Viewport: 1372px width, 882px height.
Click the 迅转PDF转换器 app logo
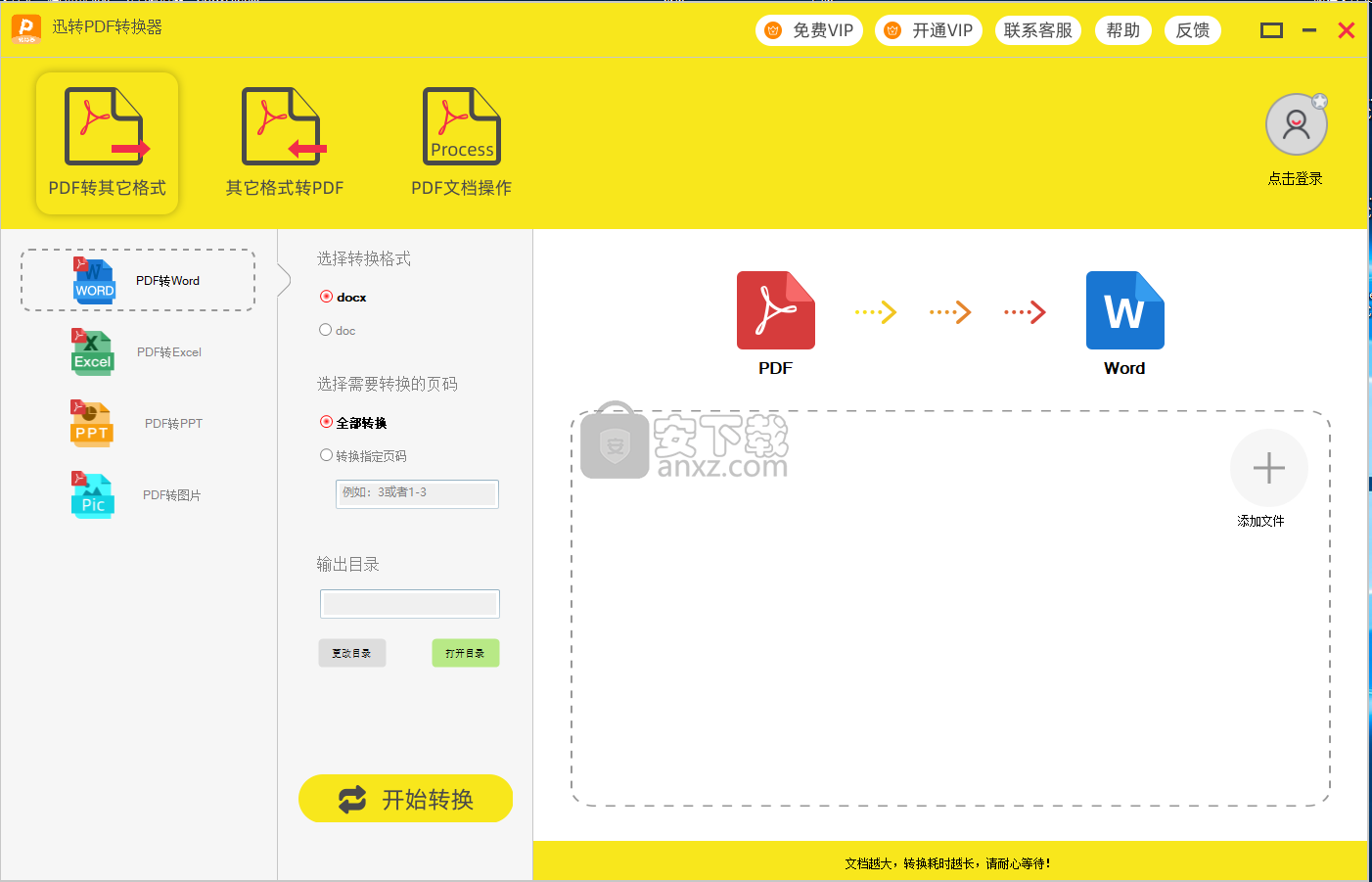tap(26, 28)
